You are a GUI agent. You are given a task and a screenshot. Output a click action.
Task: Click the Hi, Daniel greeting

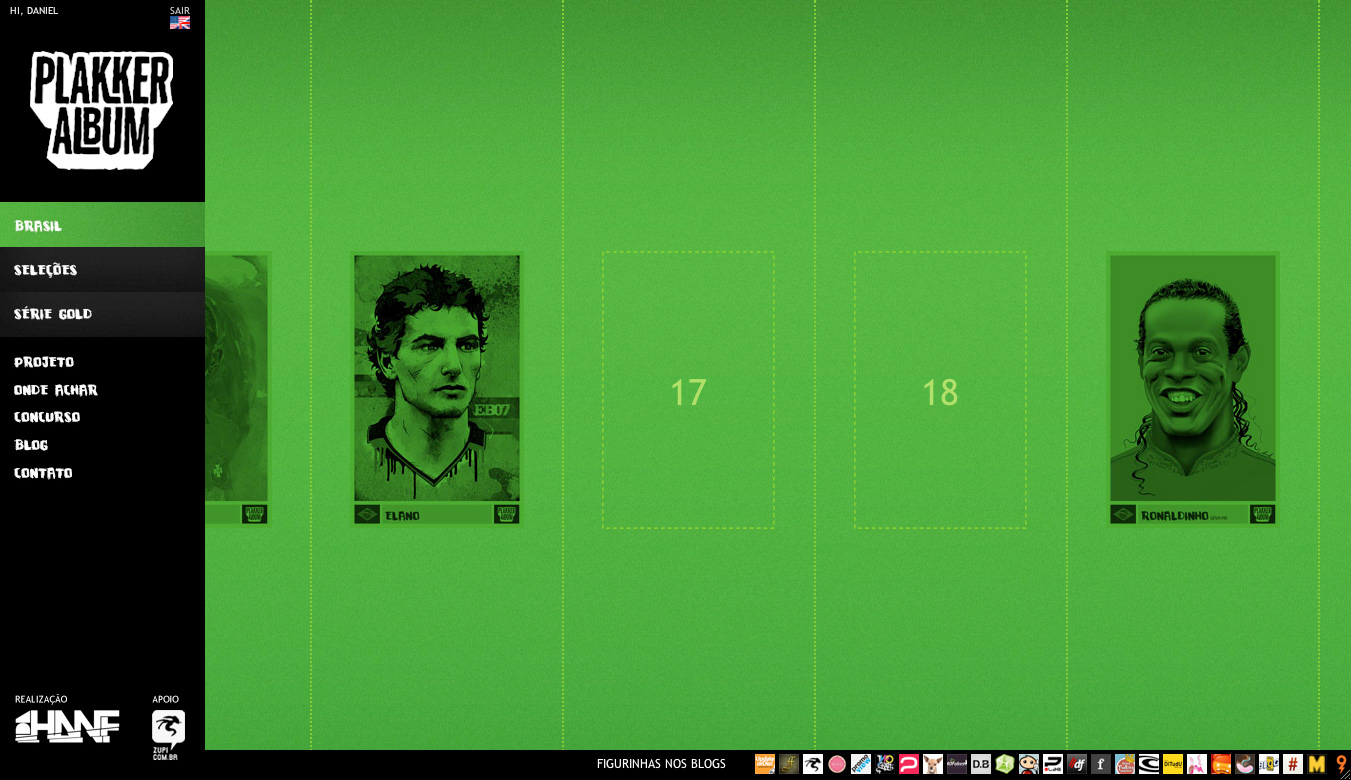(33, 11)
